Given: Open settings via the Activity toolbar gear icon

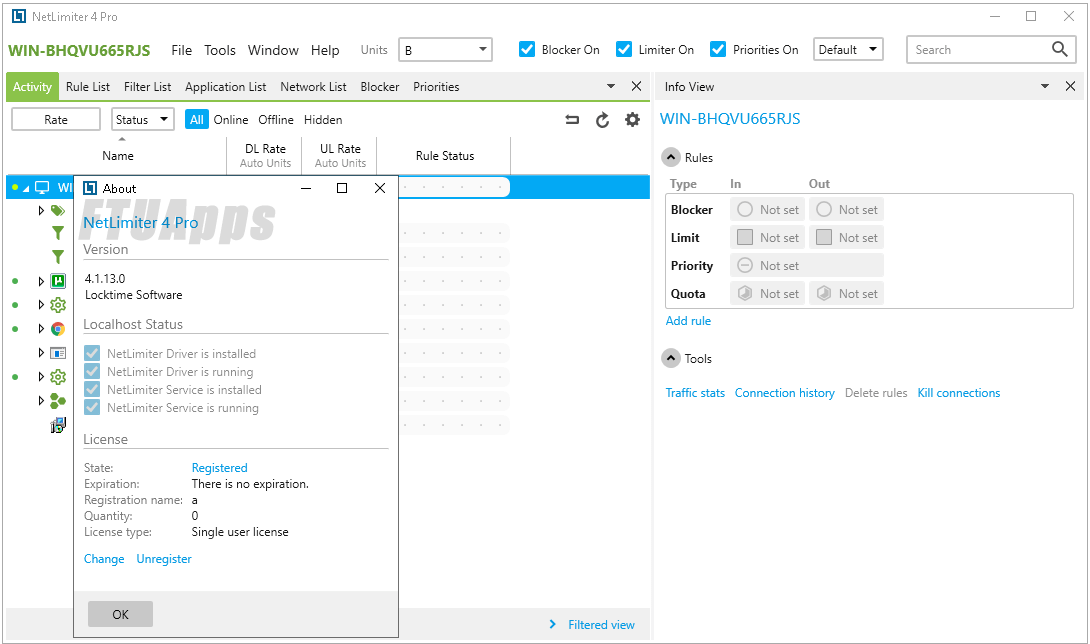Looking at the screenshot, I should (x=632, y=120).
